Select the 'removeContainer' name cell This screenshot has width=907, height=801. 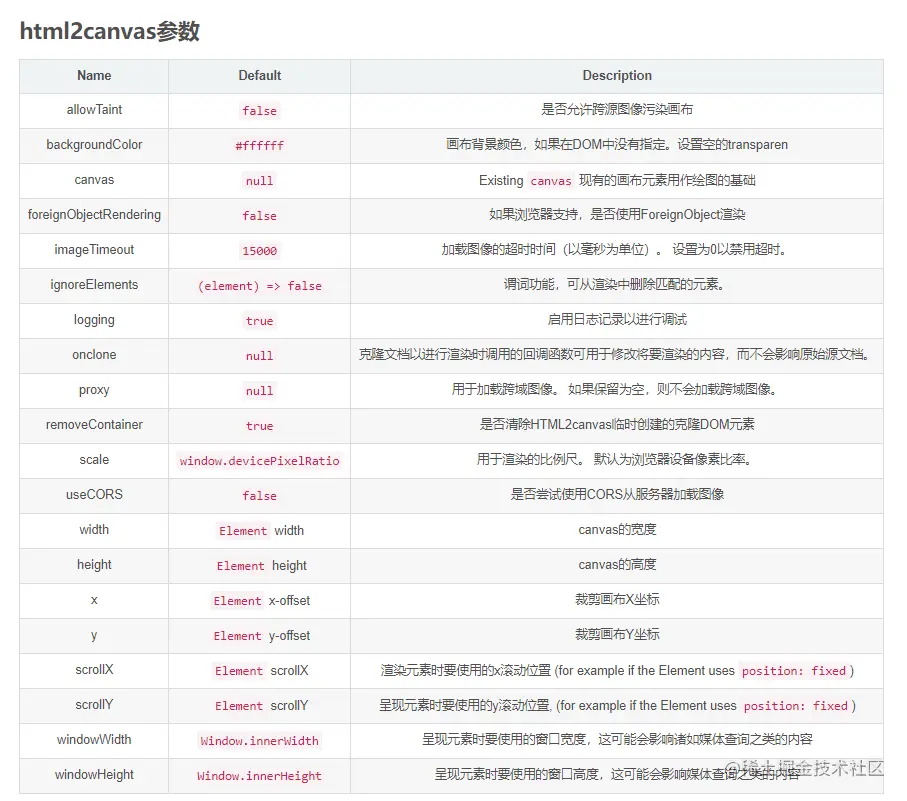[x=94, y=425]
